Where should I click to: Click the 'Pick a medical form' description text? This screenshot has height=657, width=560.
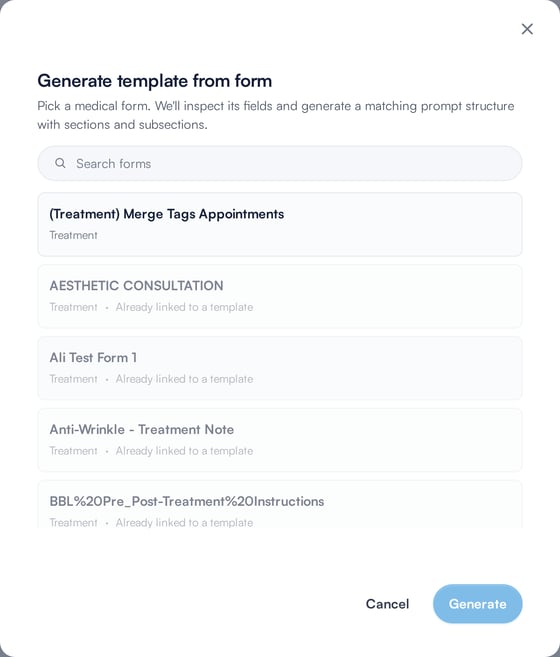tap(276, 115)
